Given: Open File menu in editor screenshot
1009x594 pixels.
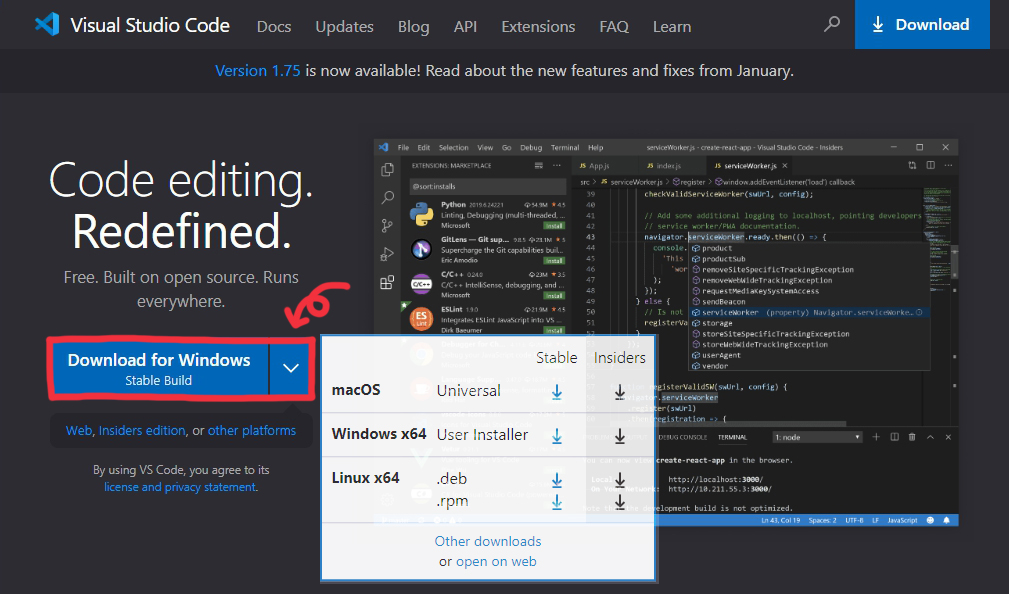Looking at the screenshot, I should (x=403, y=147).
